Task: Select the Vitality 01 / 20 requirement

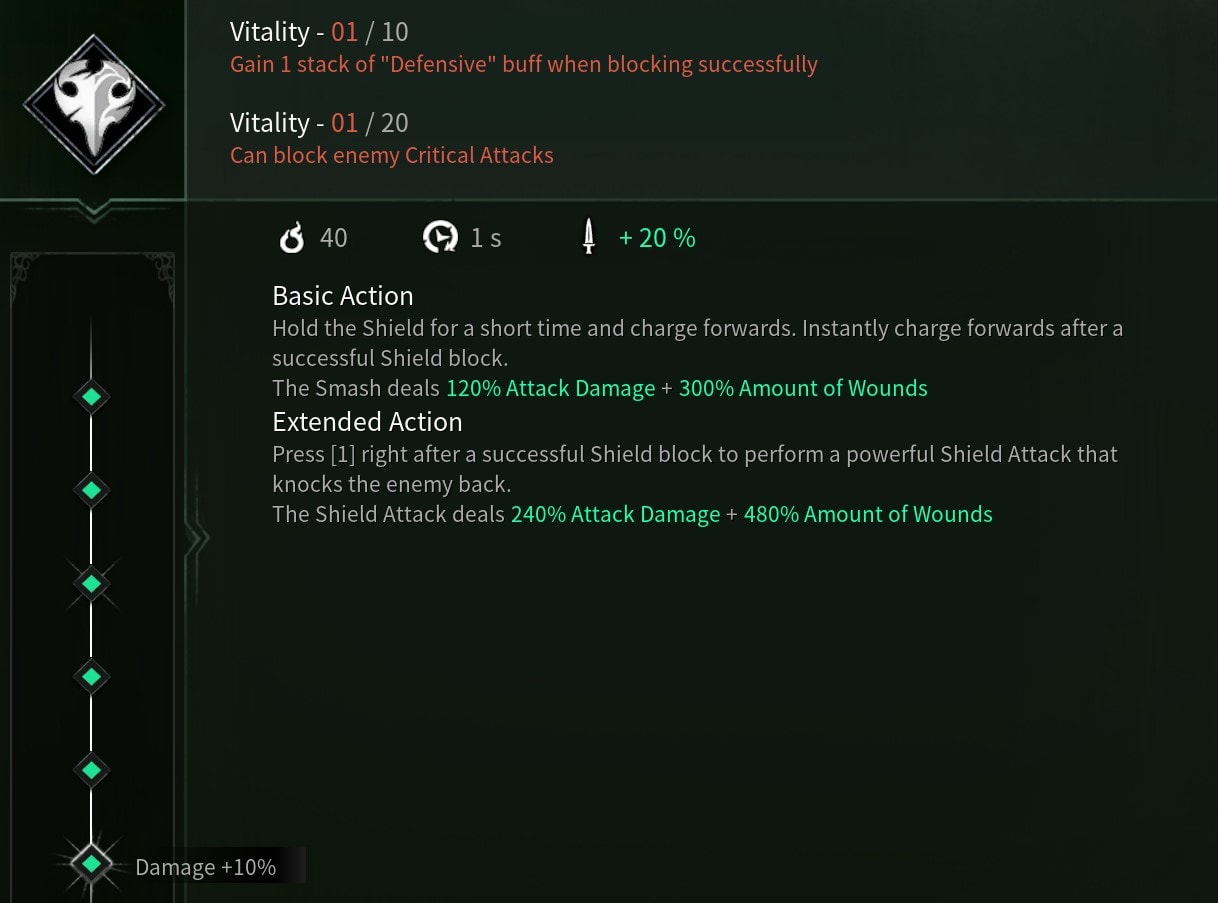Action: (319, 123)
